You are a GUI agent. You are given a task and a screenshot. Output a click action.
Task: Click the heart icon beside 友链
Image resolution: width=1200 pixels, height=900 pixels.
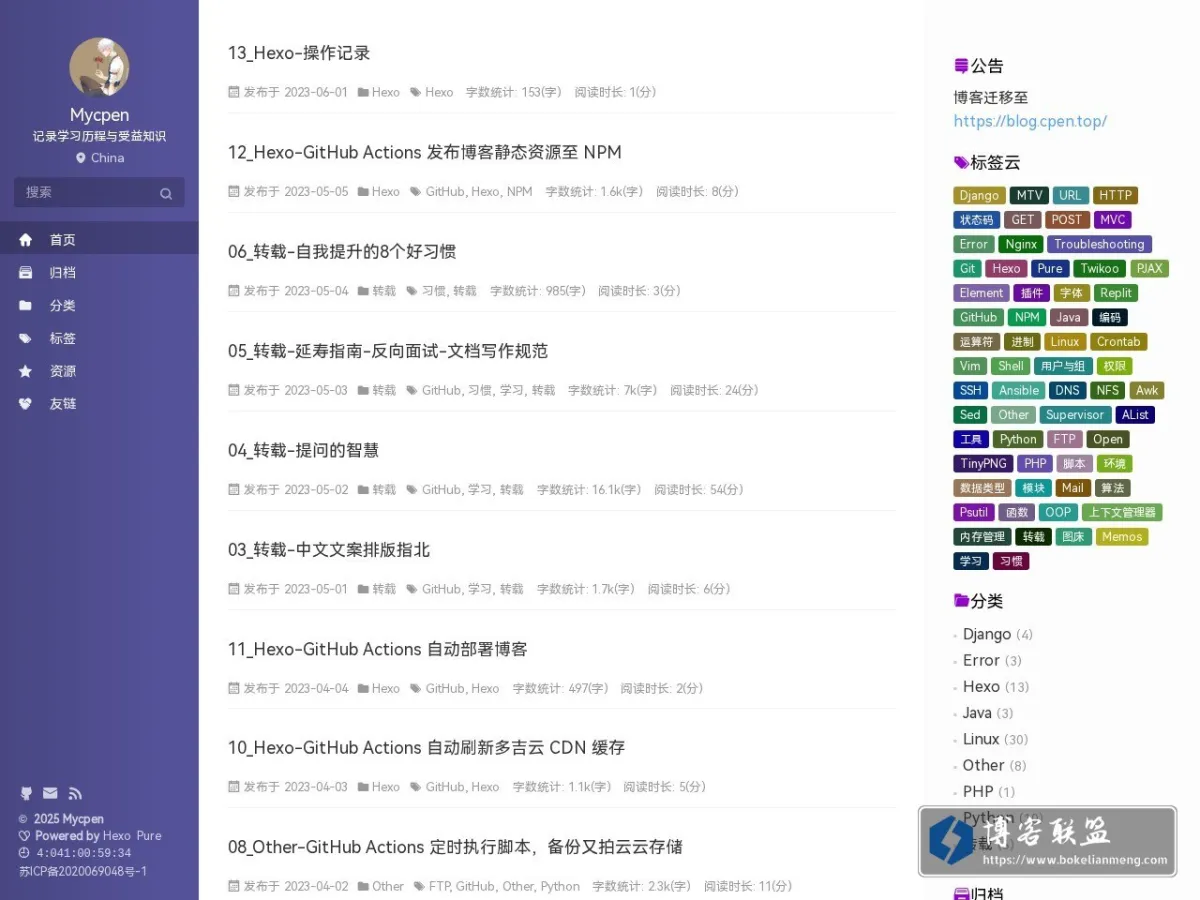tap(26, 404)
